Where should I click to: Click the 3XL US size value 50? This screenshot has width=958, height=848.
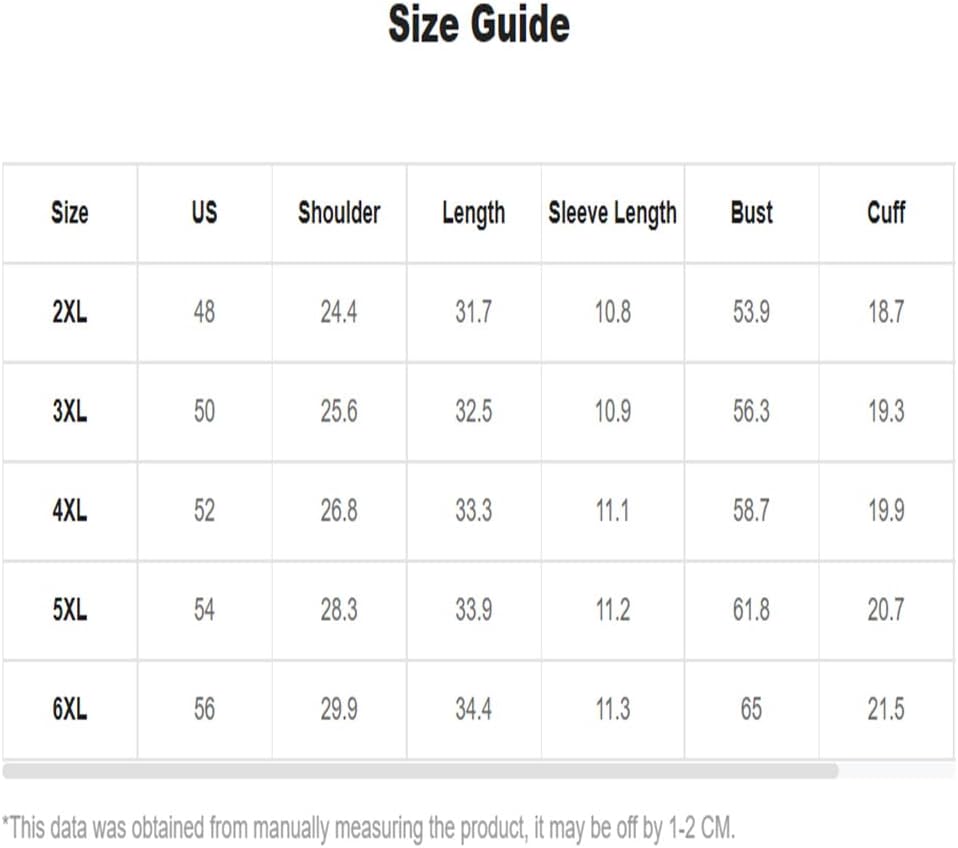point(204,411)
